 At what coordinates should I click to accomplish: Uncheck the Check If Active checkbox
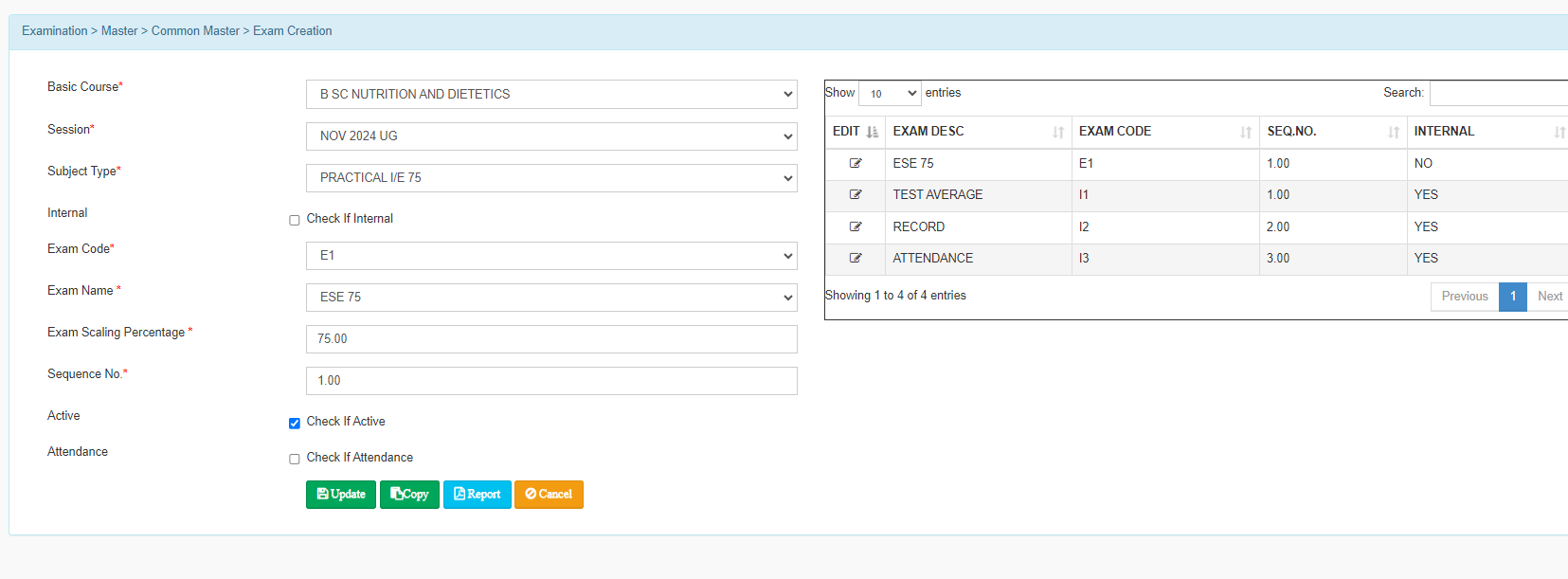(295, 423)
